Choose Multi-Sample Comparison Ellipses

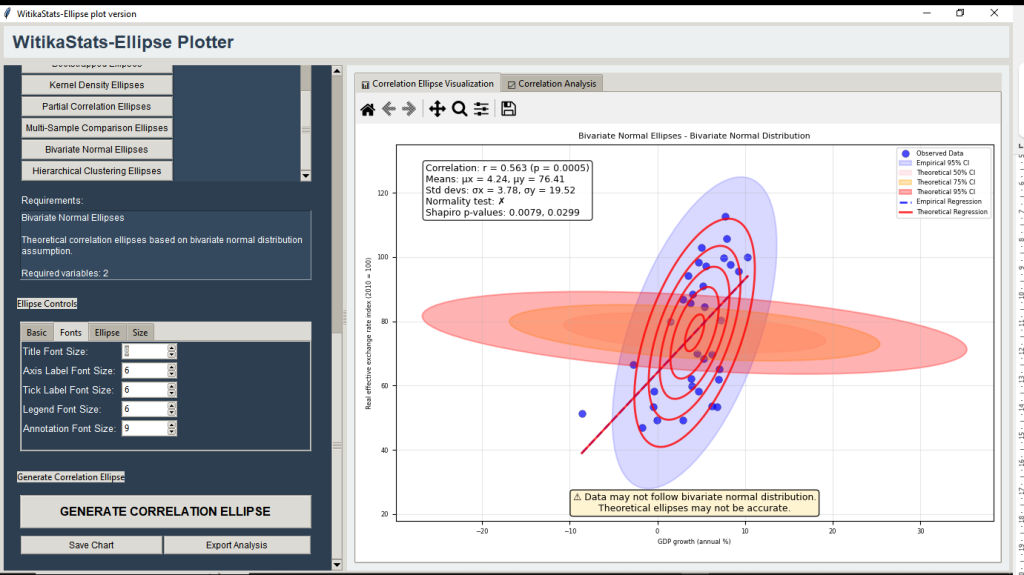[x=97, y=128]
